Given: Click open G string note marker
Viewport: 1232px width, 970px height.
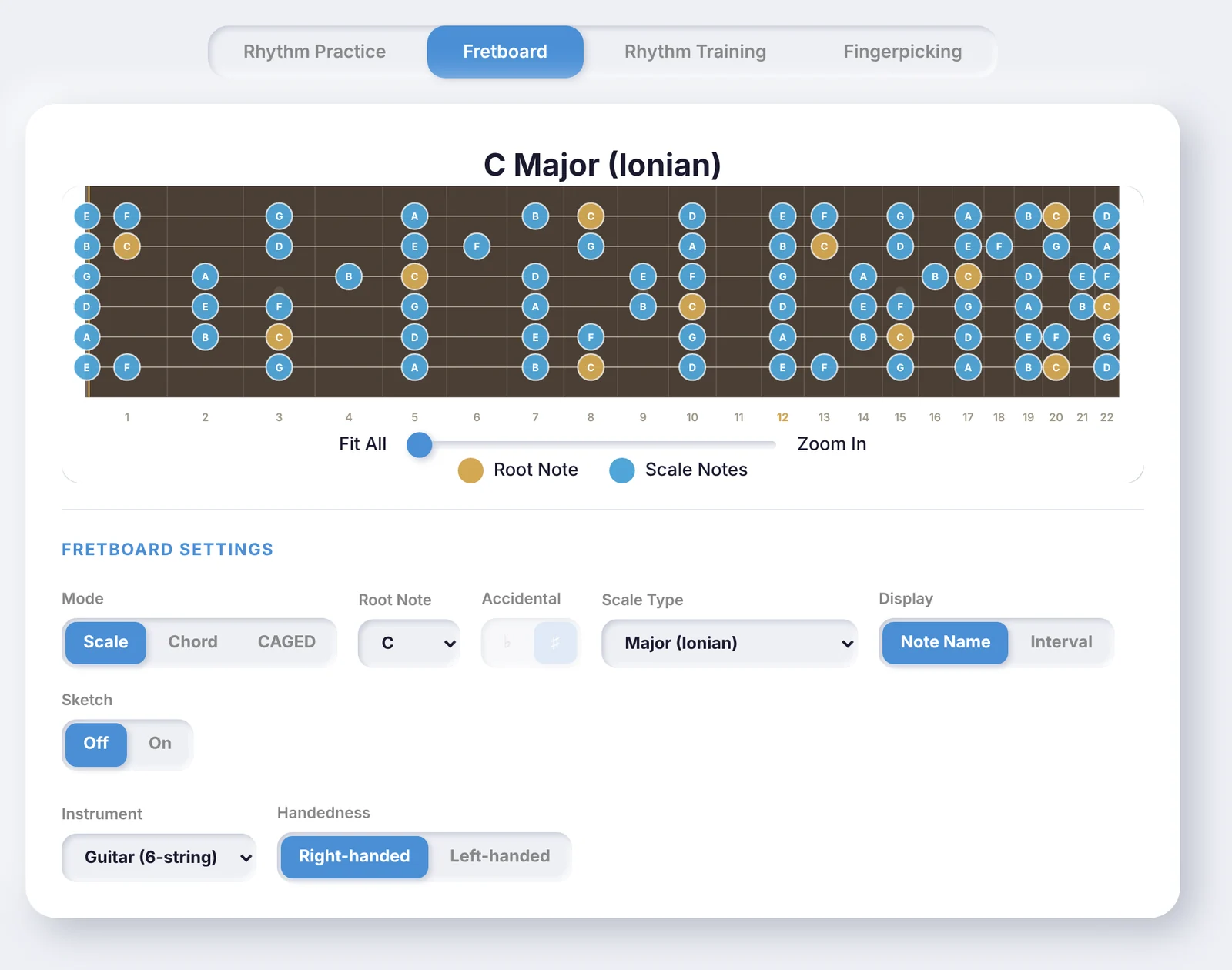Looking at the screenshot, I should click(87, 276).
